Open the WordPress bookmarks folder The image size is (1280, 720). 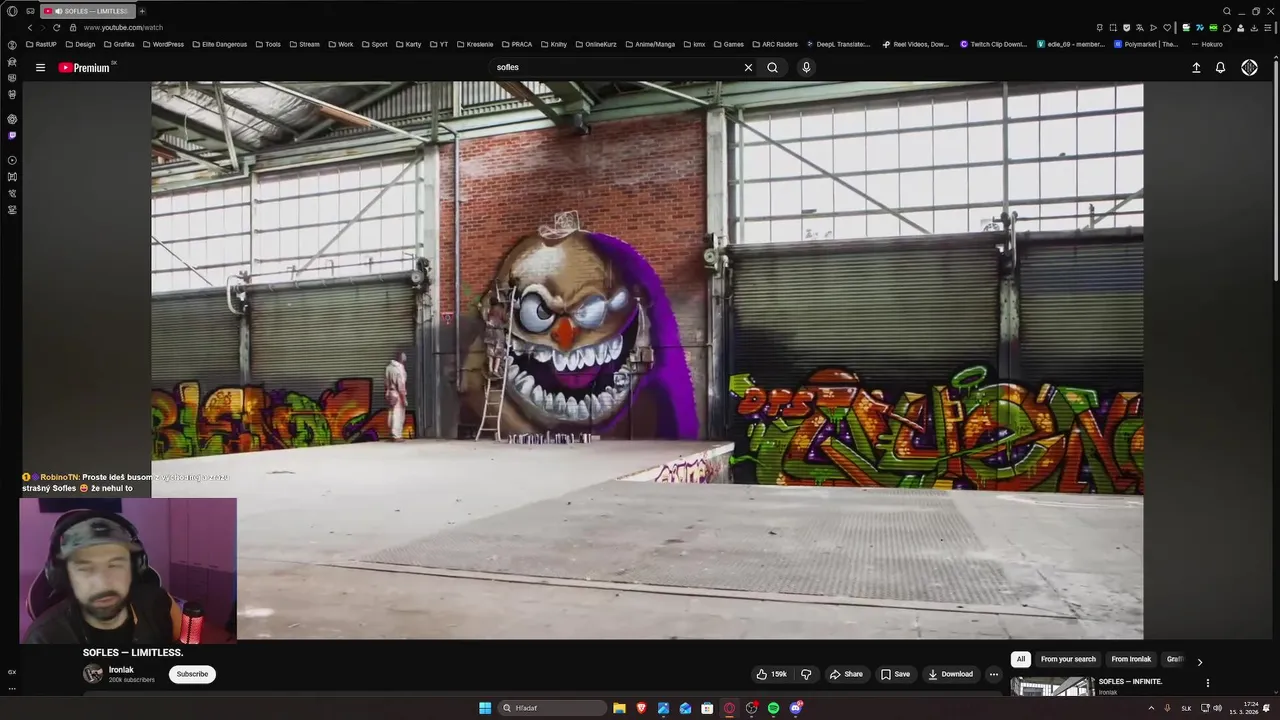pos(163,44)
